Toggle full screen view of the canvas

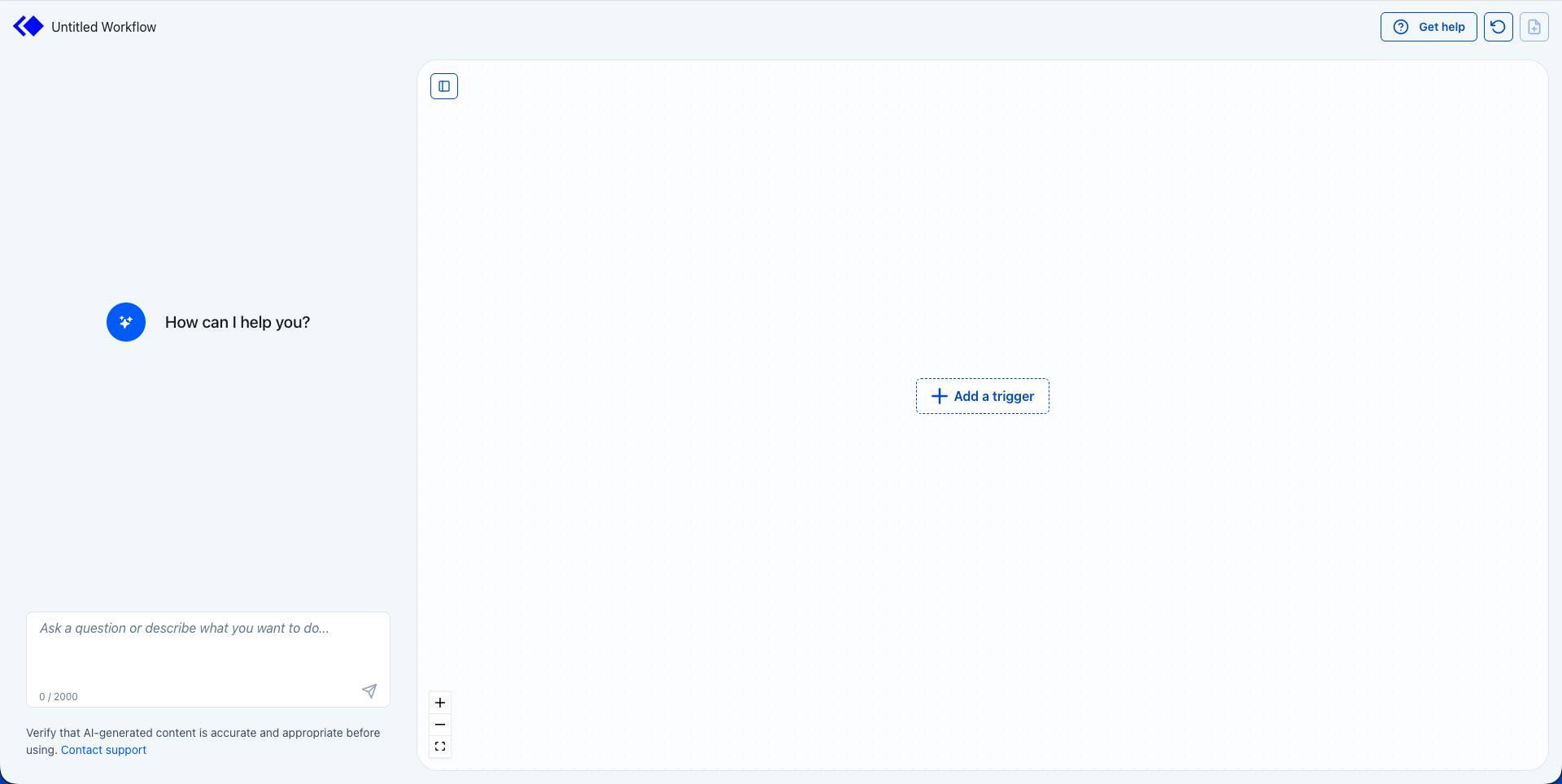pyautogui.click(x=440, y=745)
